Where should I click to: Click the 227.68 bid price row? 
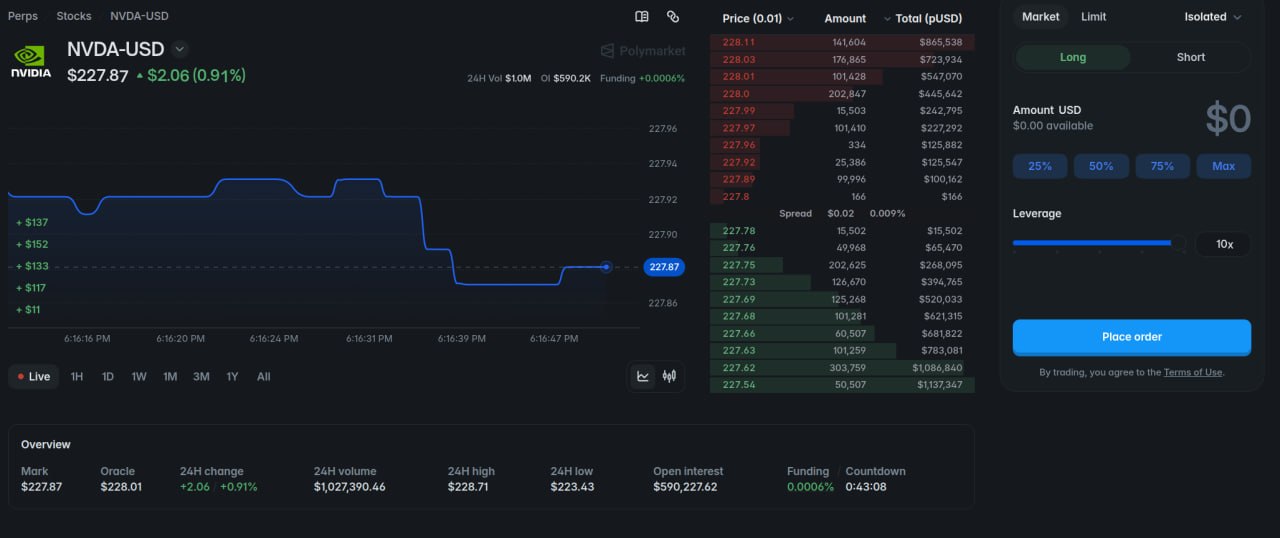842,316
